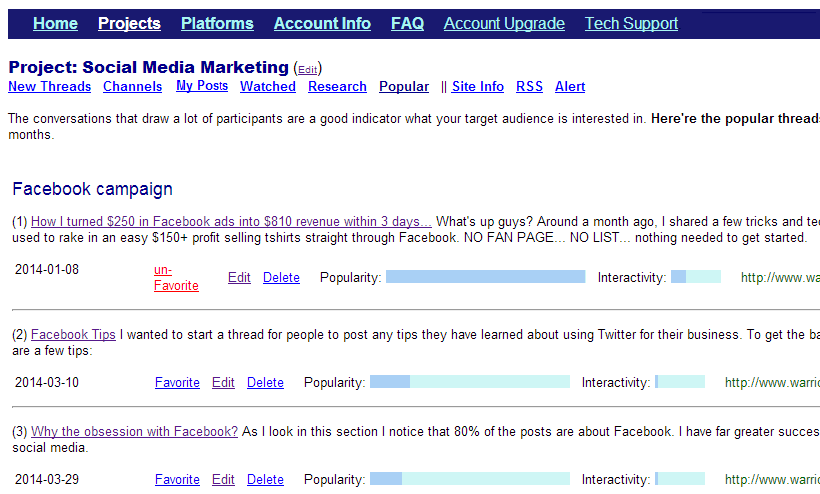Screen dimensions: 820x494
Task: Favorite the Facebook Tips thread
Action: (x=177, y=383)
